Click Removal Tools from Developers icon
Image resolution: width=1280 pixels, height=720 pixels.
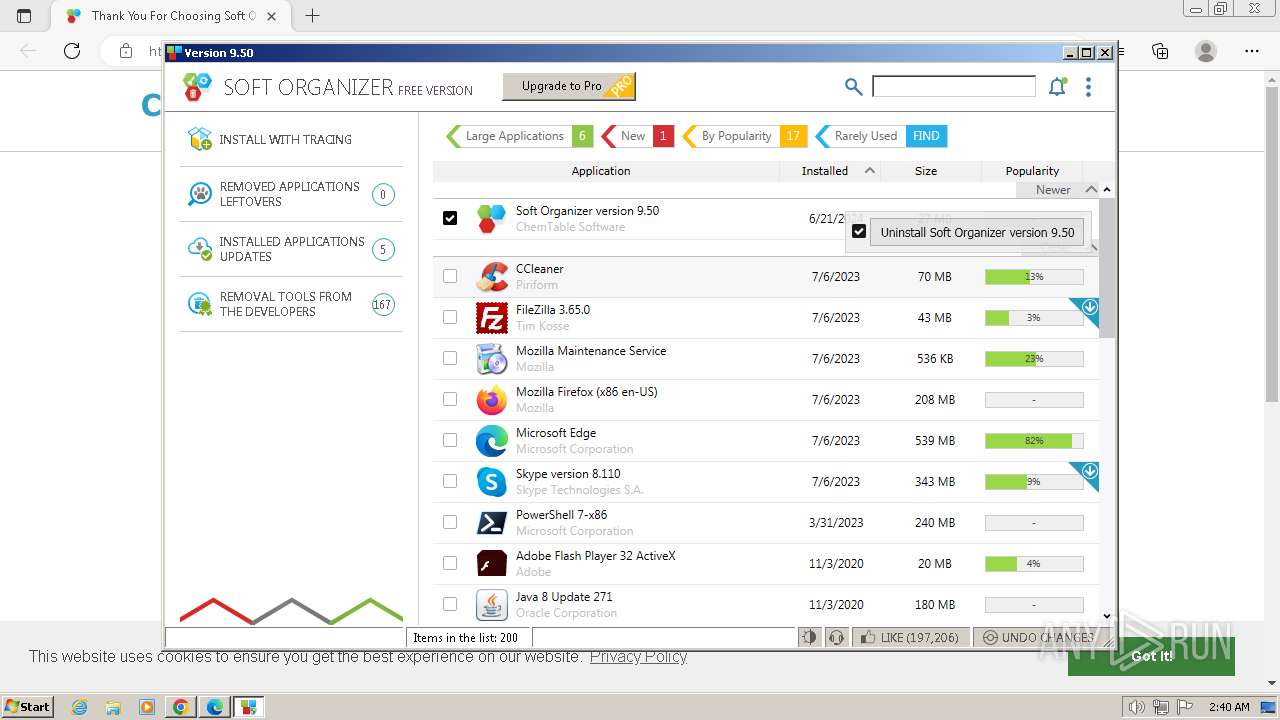[x=200, y=304]
